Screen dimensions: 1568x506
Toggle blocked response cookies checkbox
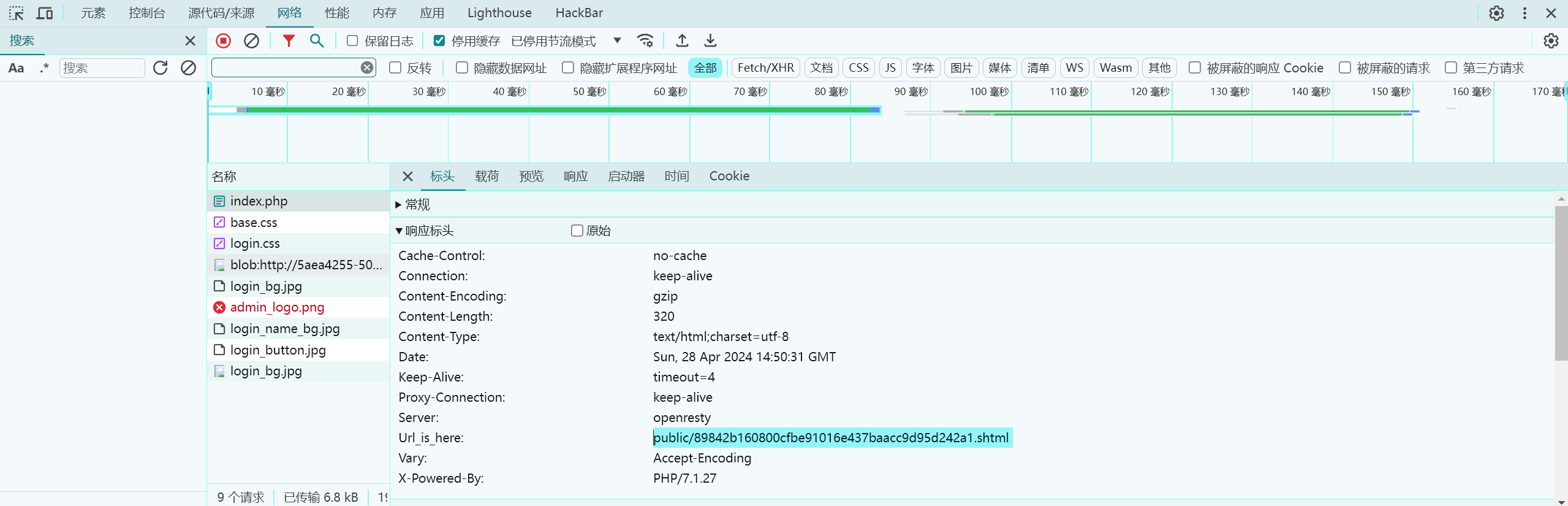(1195, 67)
